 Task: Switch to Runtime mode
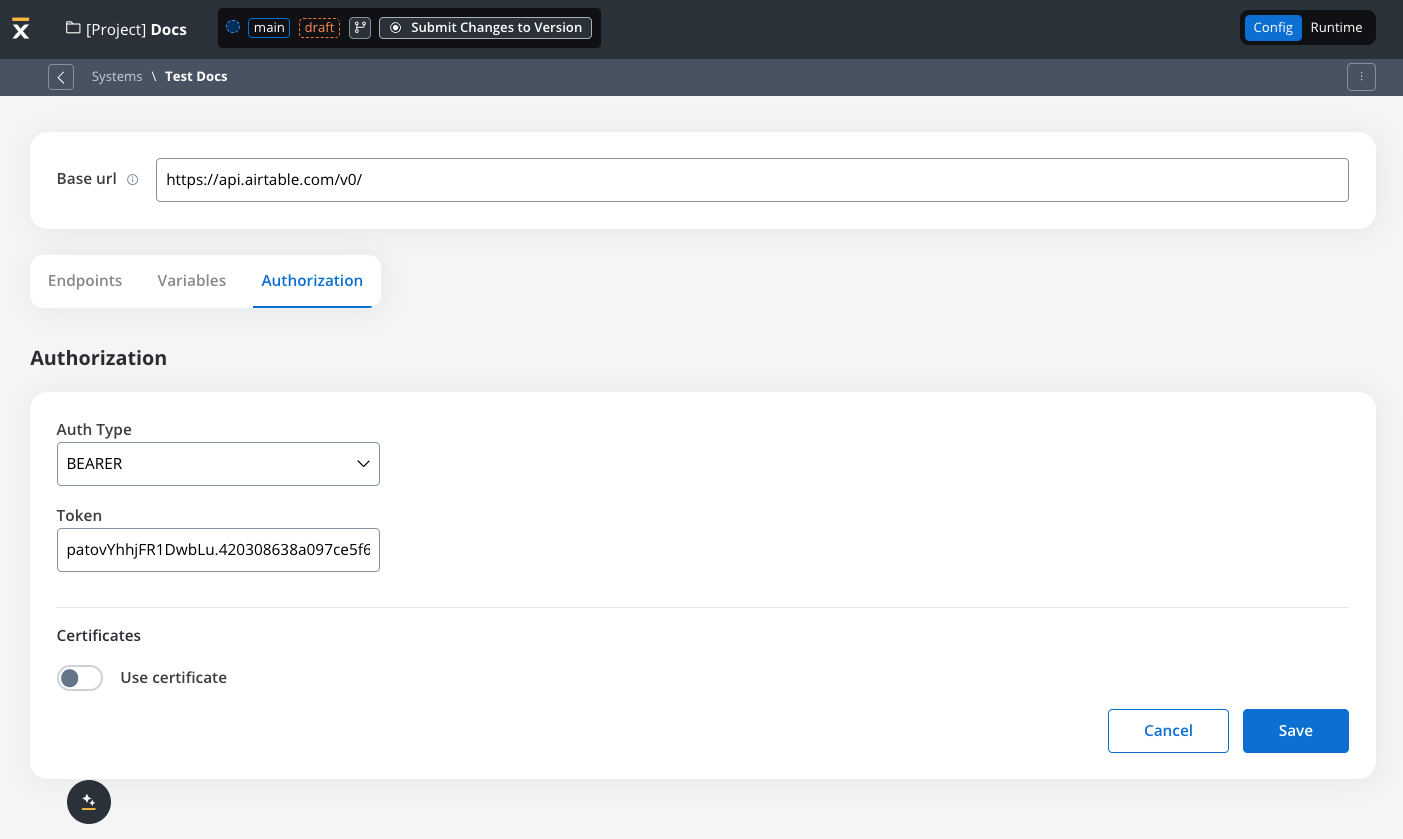tap(1336, 28)
